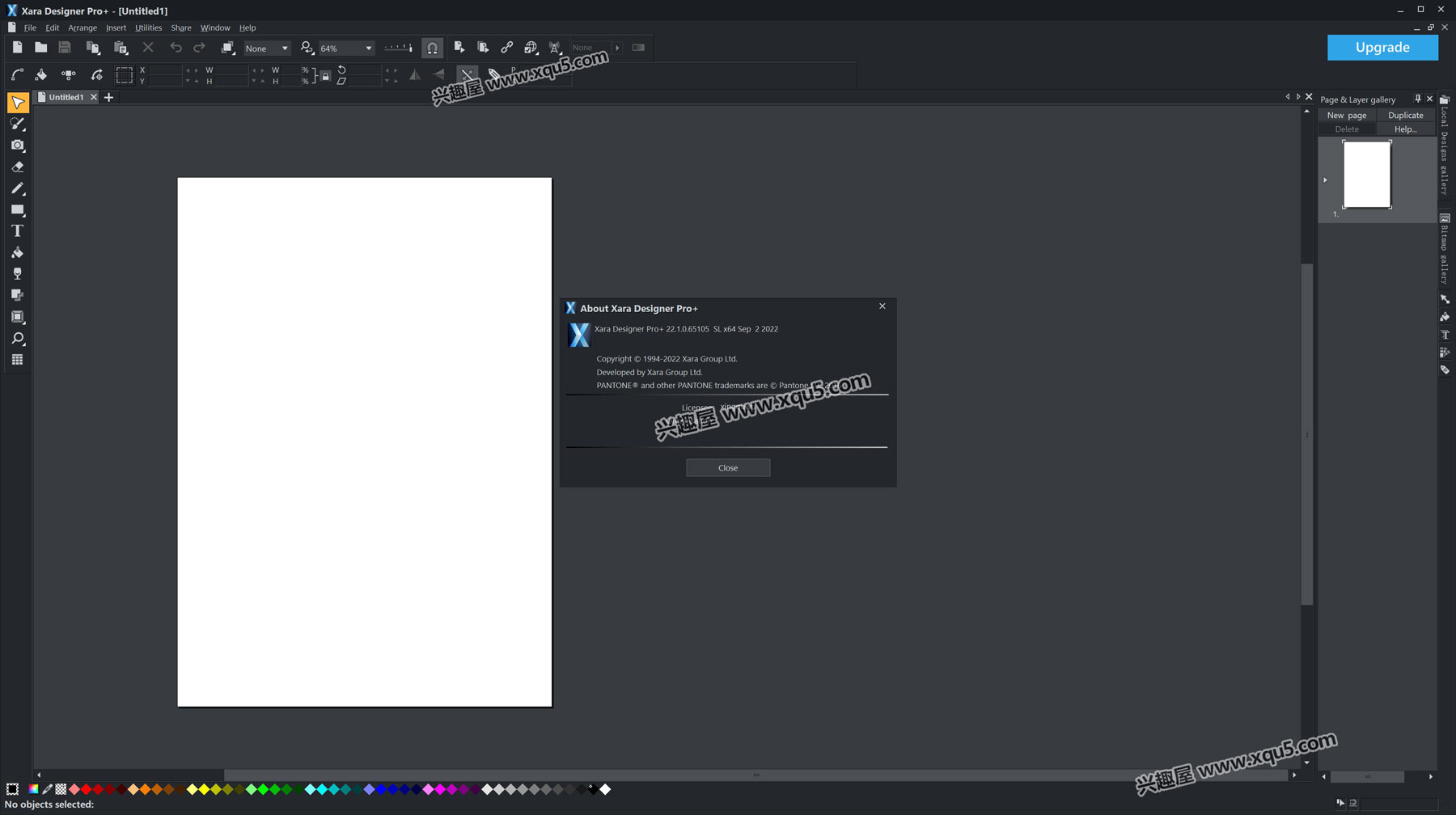The height and width of the screenshot is (815, 1456).
Task: Open the Utilities menu
Action: (x=148, y=27)
